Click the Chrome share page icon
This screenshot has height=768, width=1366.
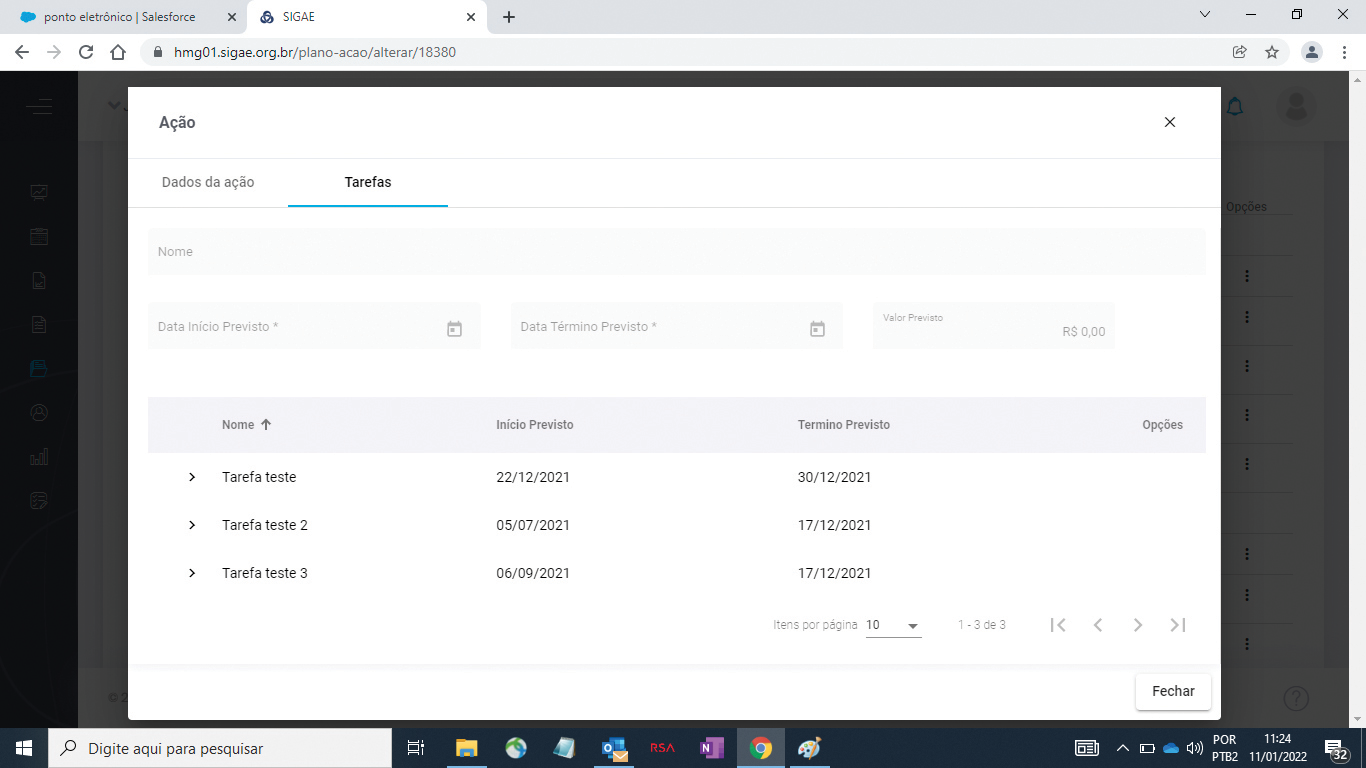[1240, 52]
